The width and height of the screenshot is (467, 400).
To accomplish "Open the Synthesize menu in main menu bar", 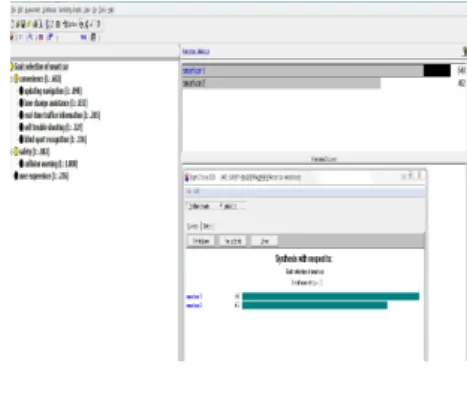I will click(x=50, y=10).
